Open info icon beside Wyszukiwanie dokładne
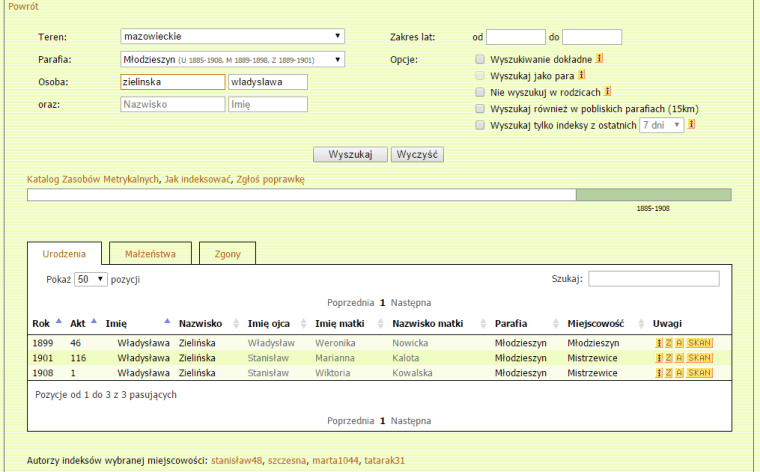Image resolution: width=760 pixels, height=472 pixels. [x=599, y=59]
